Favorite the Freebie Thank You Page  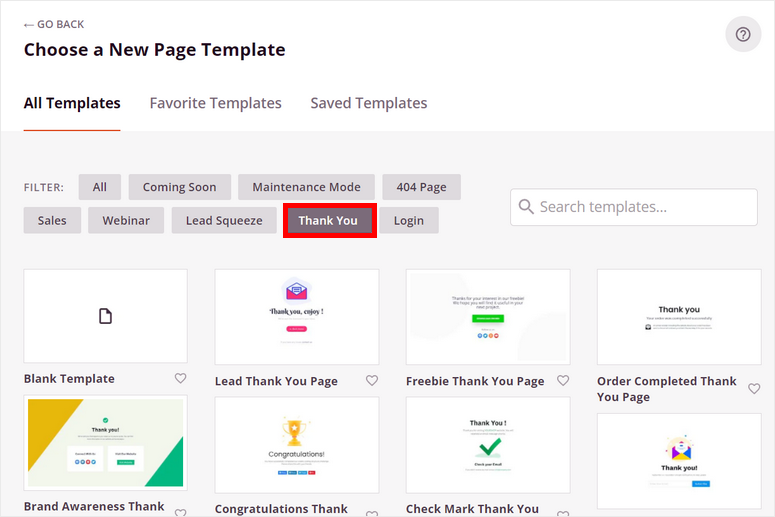click(563, 381)
